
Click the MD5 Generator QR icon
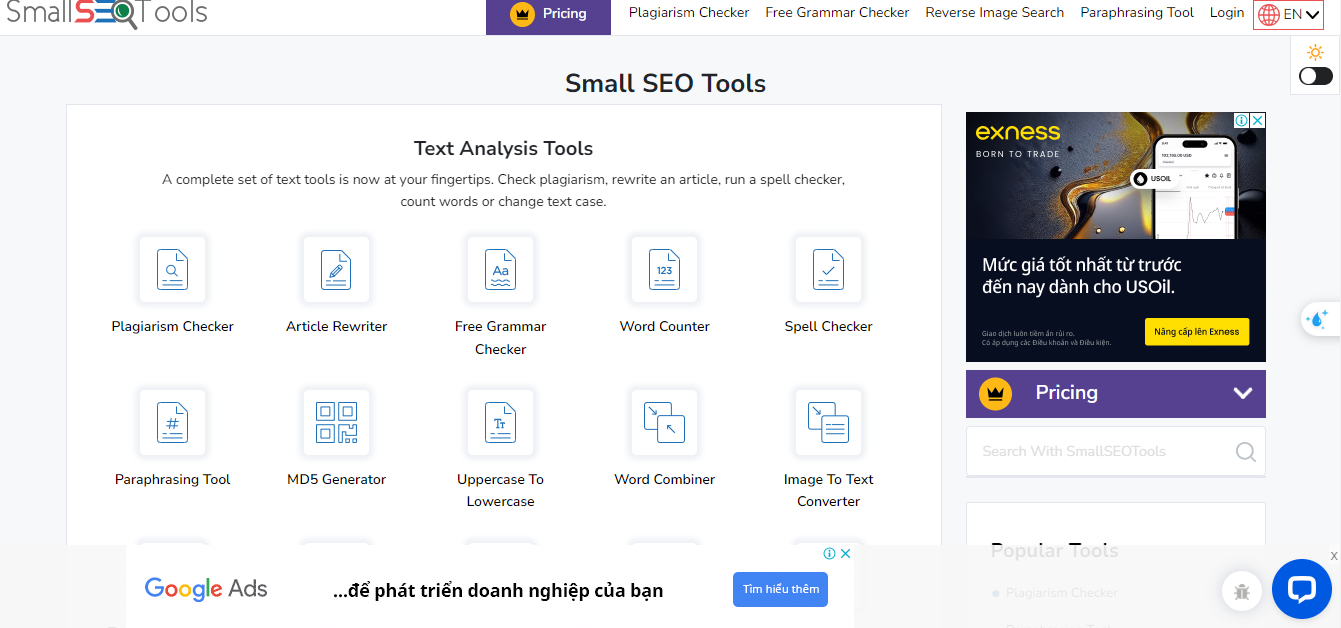(336, 422)
